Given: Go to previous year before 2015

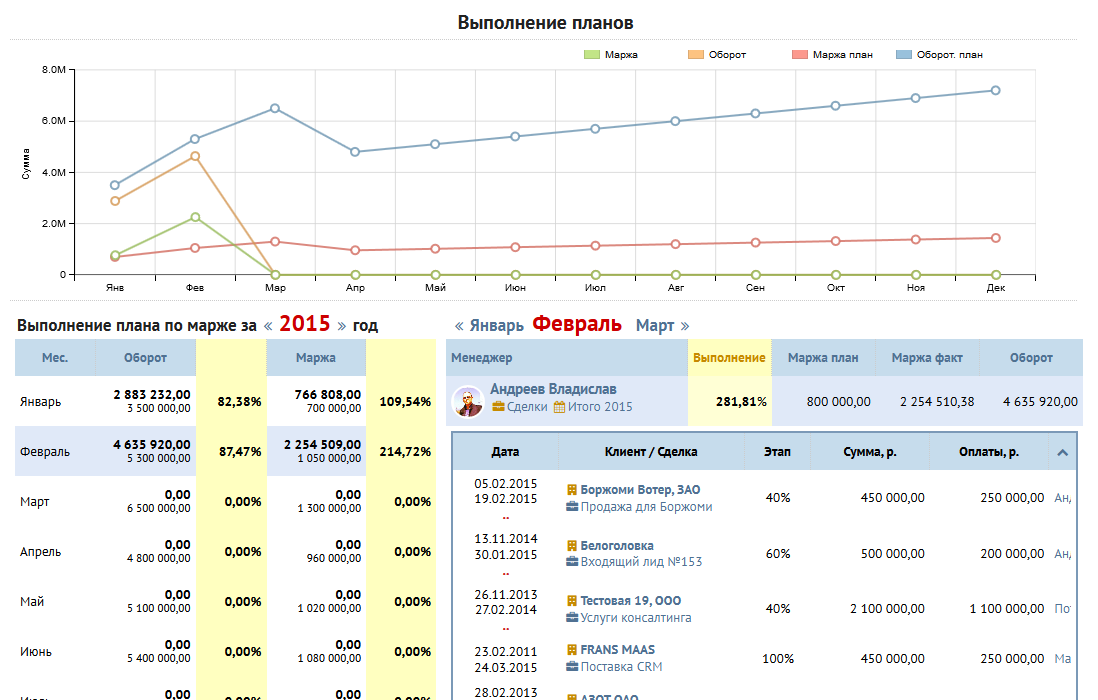Looking at the screenshot, I should 268,326.
